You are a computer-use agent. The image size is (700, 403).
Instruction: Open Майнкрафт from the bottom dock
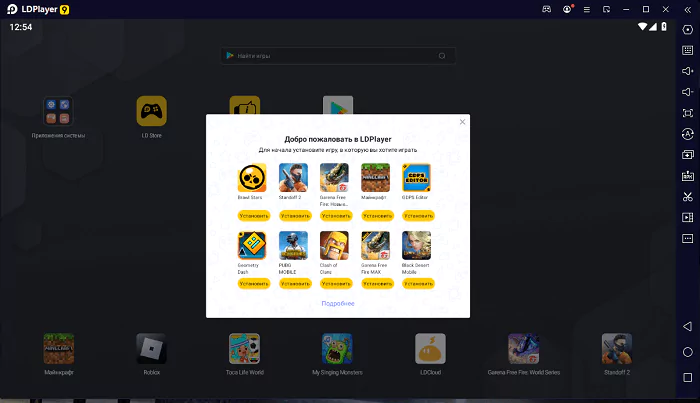pyautogui.click(x=58, y=349)
